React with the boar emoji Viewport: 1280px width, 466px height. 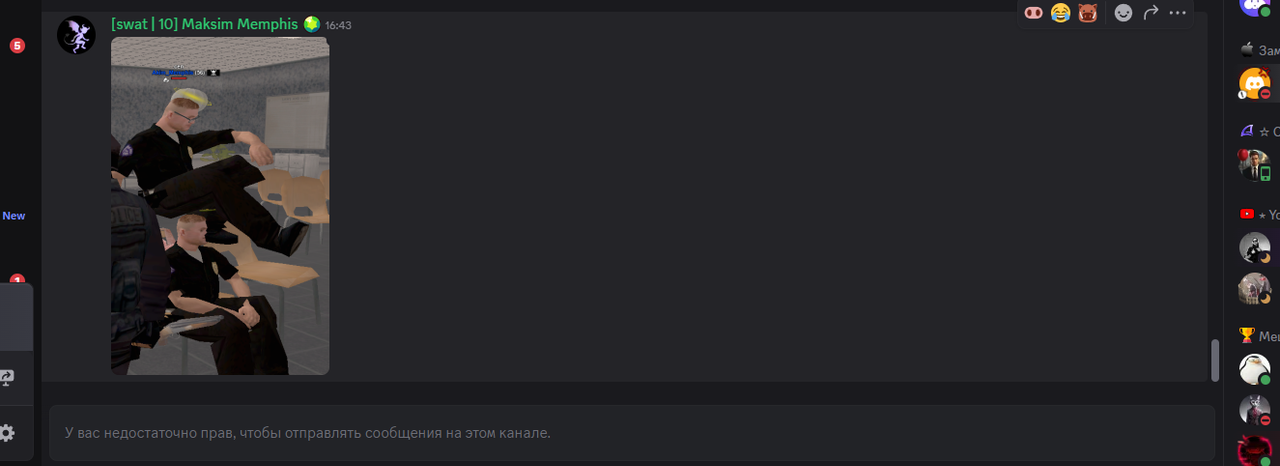(1087, 12)
